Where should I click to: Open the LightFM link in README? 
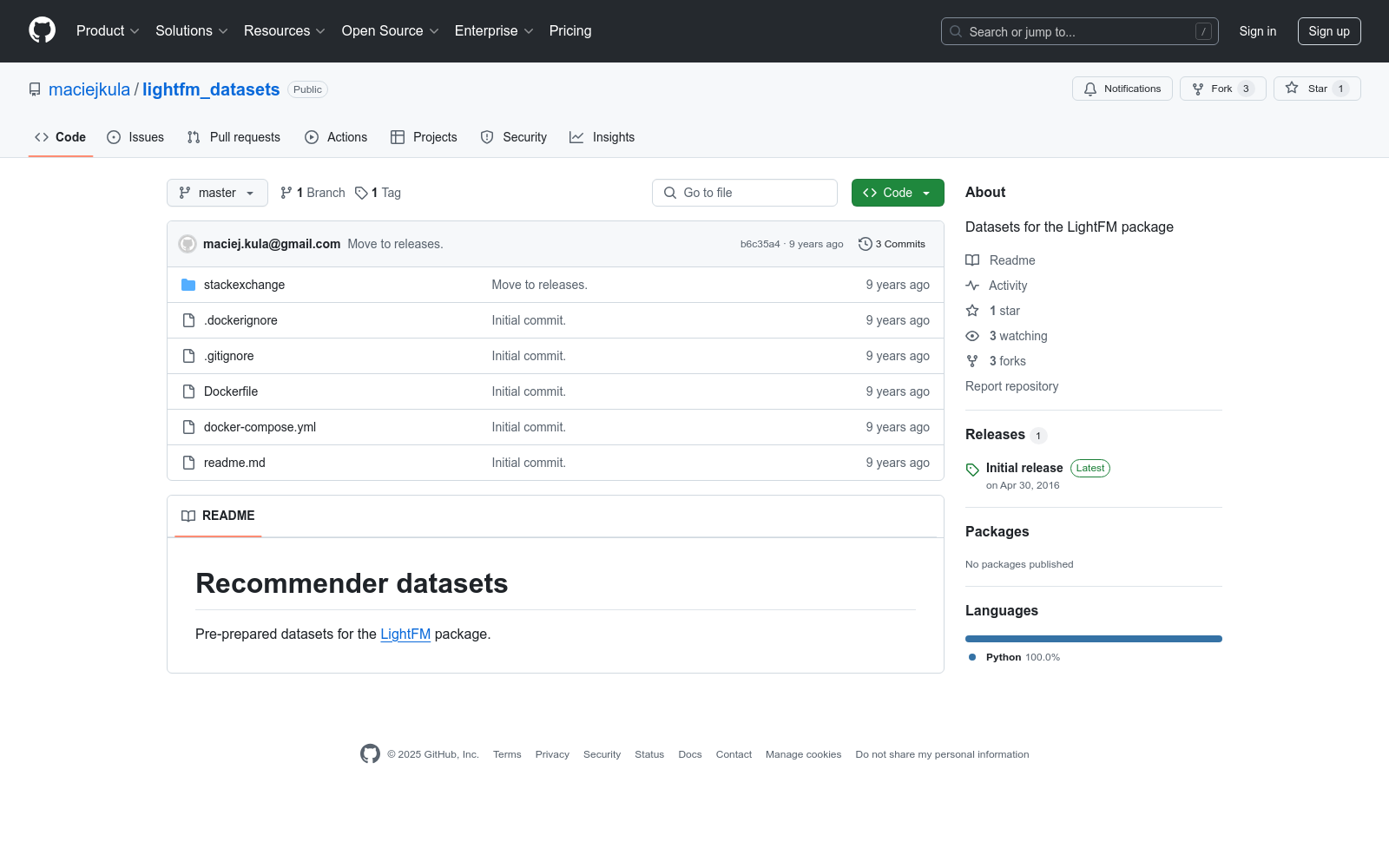[x=405, y=635]
